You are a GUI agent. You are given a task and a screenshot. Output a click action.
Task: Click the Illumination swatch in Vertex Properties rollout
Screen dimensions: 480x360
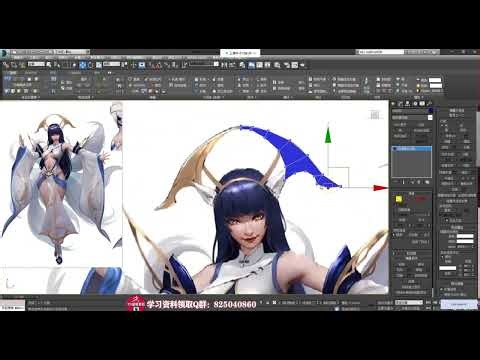465,241
